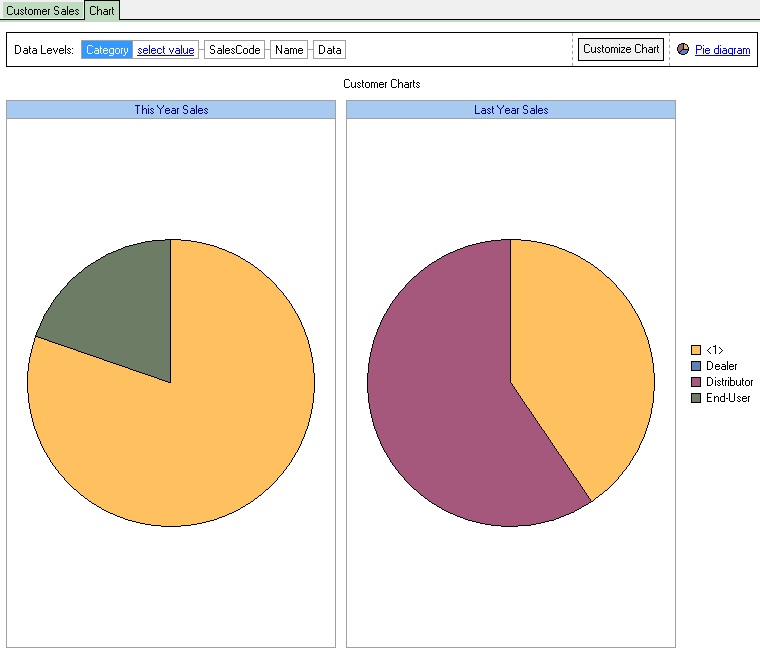
Task: Open the Pie diagram link
Action: point(722,50)
